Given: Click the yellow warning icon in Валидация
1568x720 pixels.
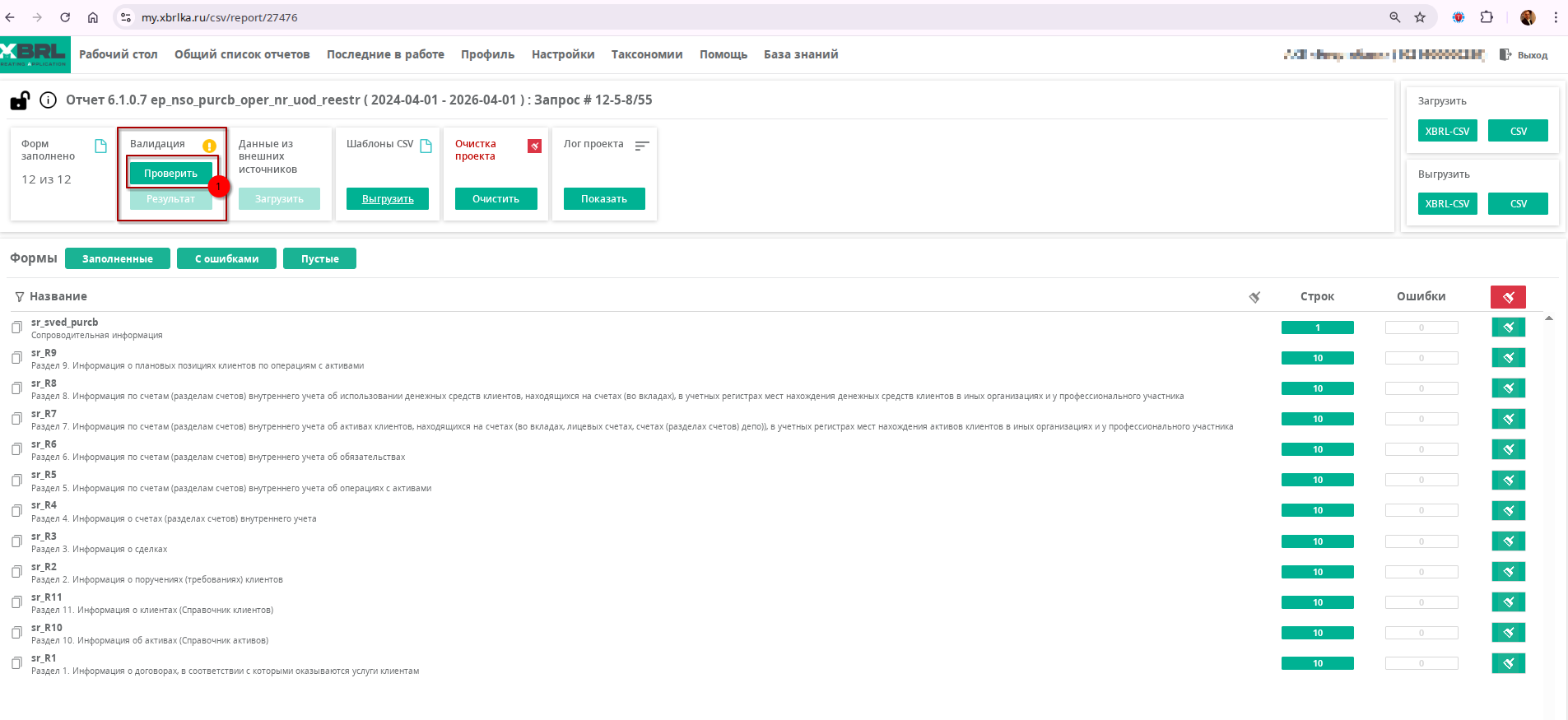Looking at the screenshot, I should pyautogui.click(x=209, y=146).
